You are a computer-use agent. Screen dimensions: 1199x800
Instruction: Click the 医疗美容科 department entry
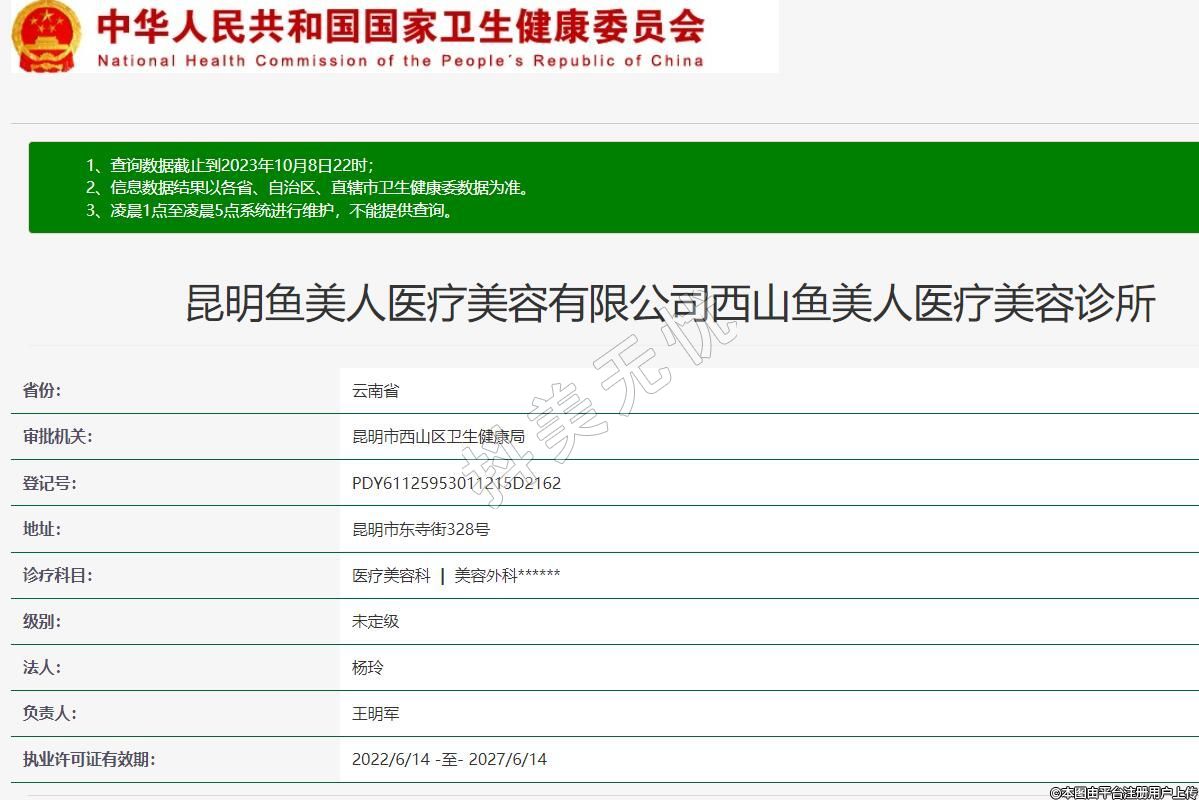(391, 575)
